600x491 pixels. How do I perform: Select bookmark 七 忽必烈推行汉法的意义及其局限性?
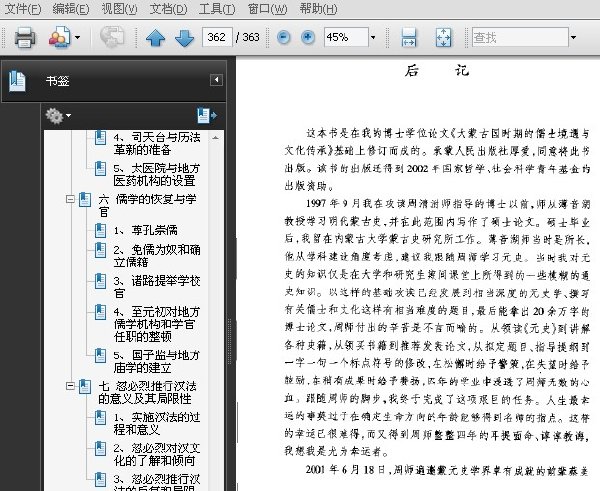(x=147, y=392)
